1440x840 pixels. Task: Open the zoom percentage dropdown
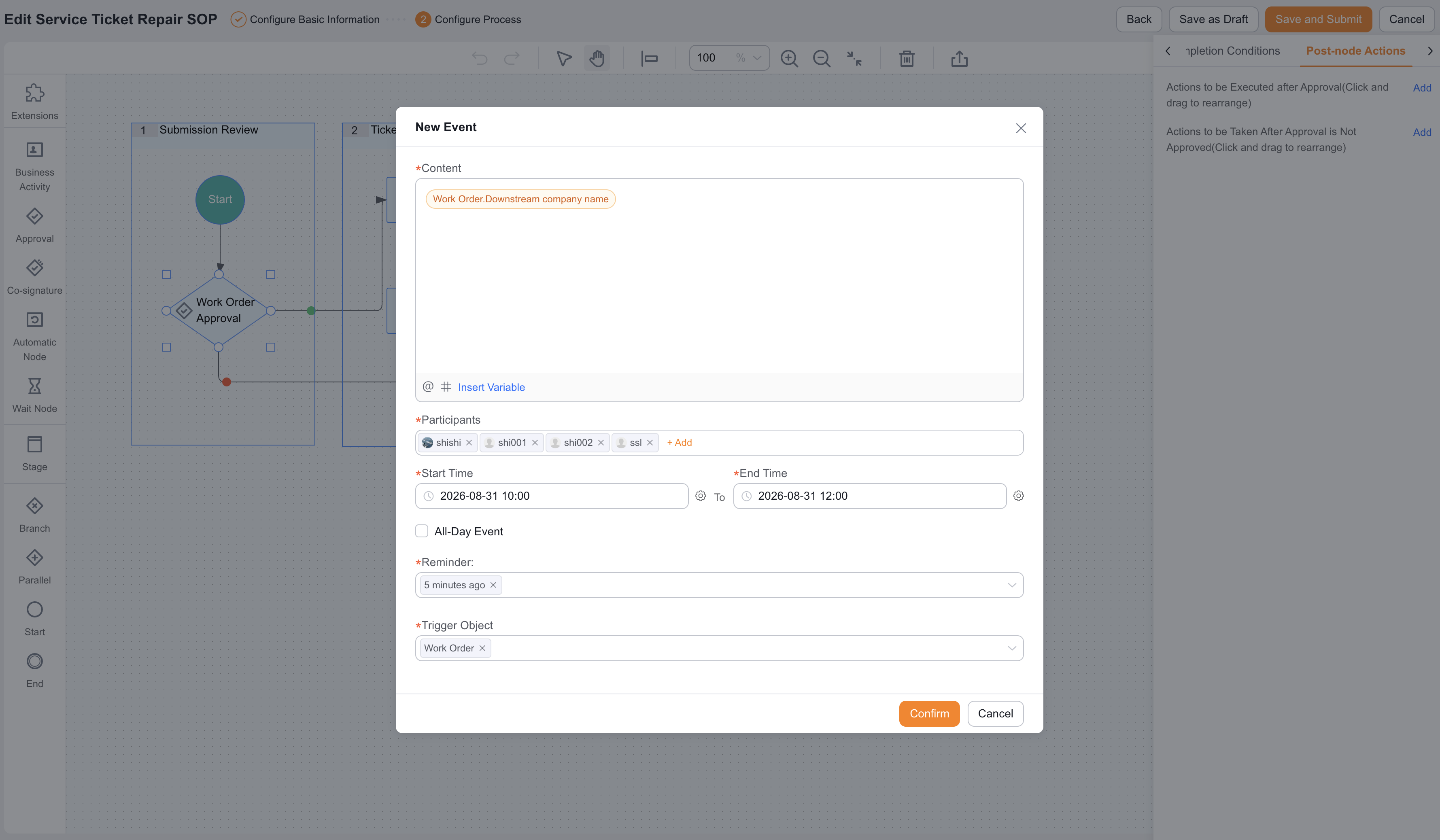click(756, 58)
